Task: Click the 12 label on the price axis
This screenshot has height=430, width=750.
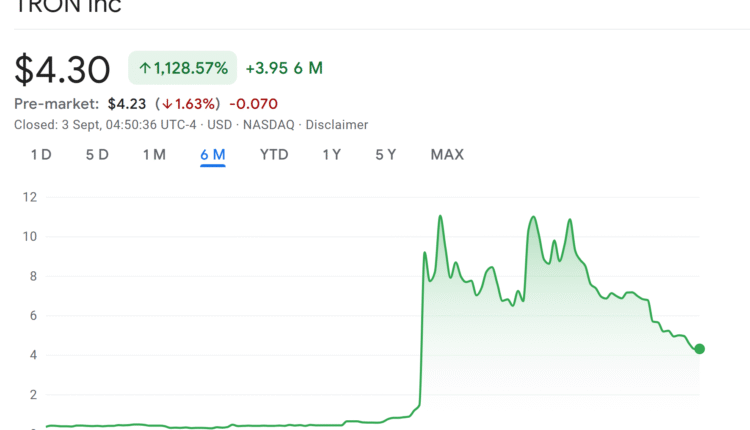Action: point(30,197)
